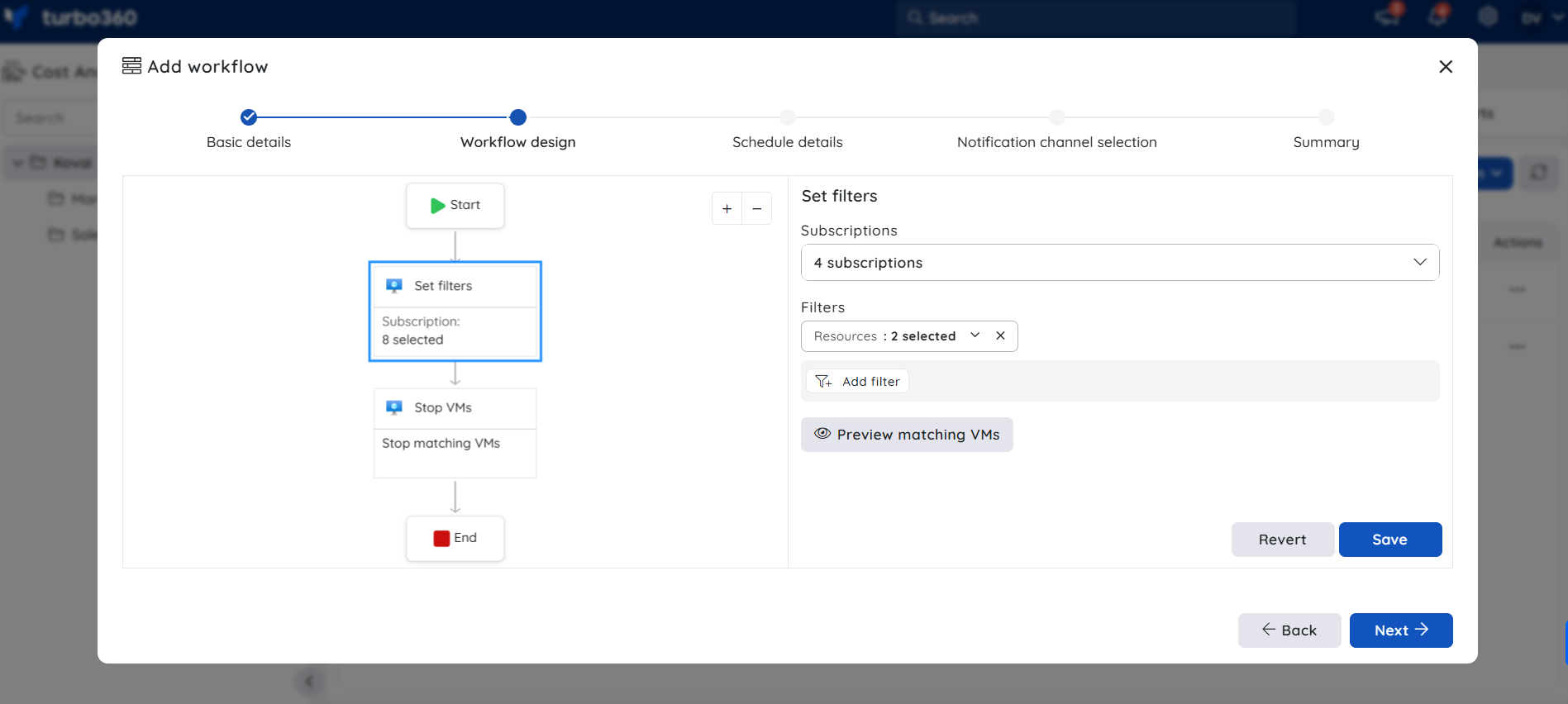Go to the Summary step
Viewport: 1568px width, 704px height.
[x=1327, y=142]
